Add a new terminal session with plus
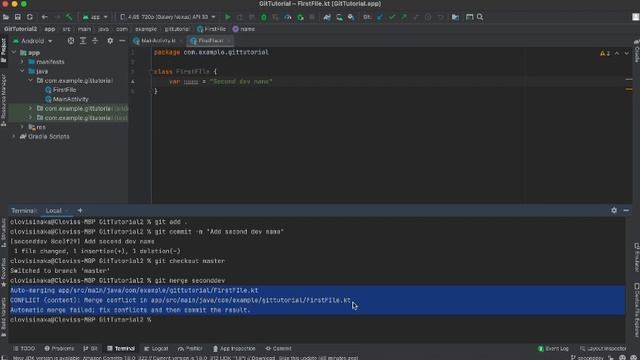Screen dimensions: 640x360 (x=80, y=211)
